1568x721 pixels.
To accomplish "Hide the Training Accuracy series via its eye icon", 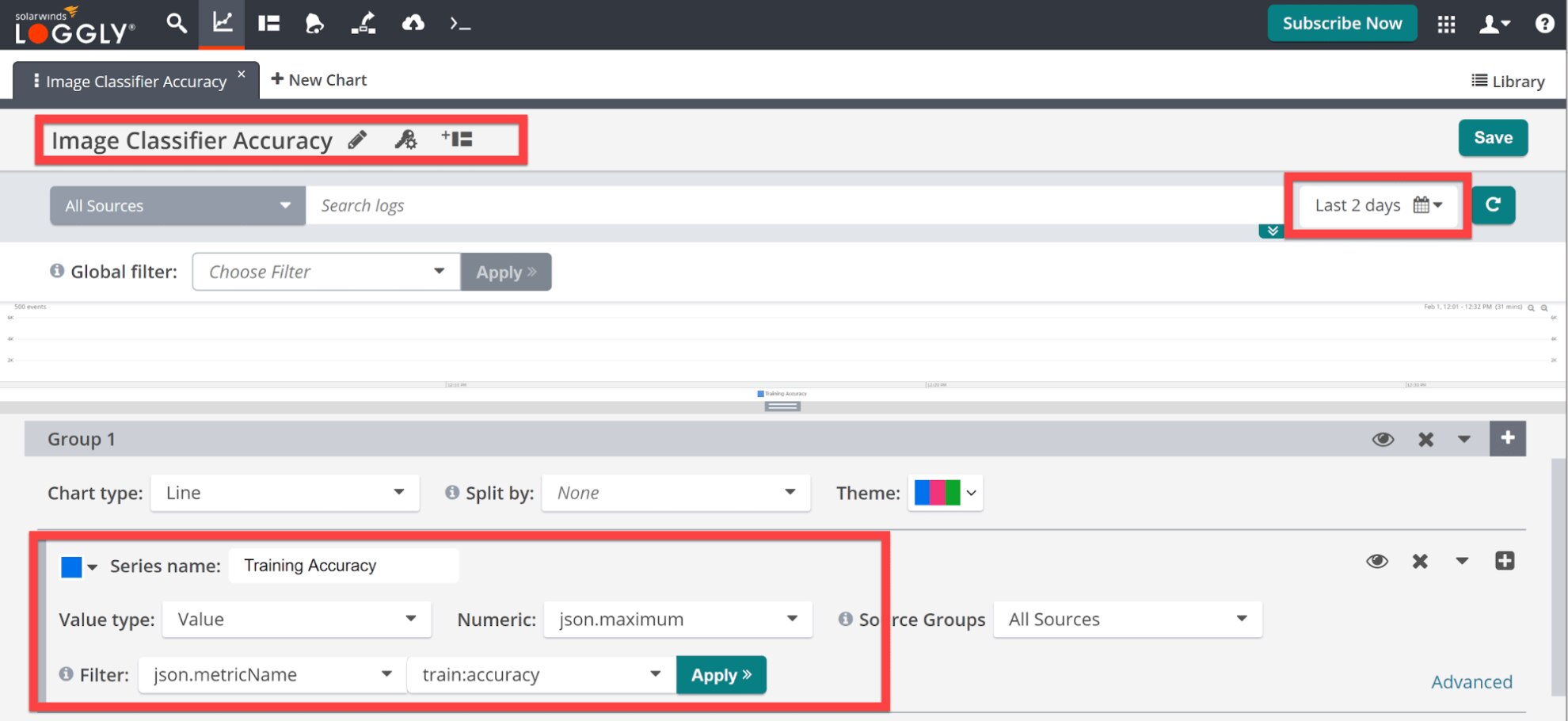I will point(1377,561).
